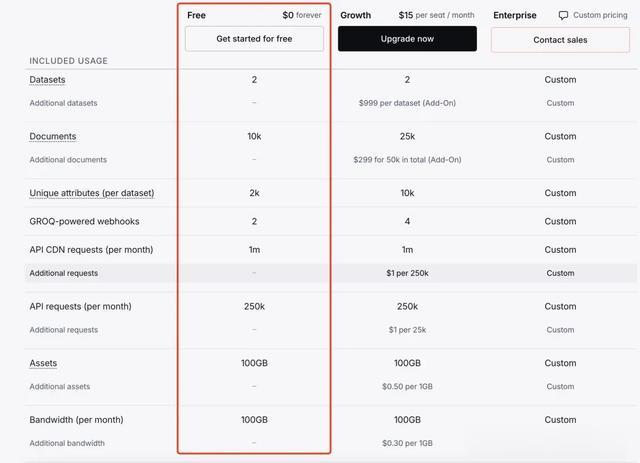Select the Free plan heading
This screenshot has height=463, width=640.
tap(196, 15)
